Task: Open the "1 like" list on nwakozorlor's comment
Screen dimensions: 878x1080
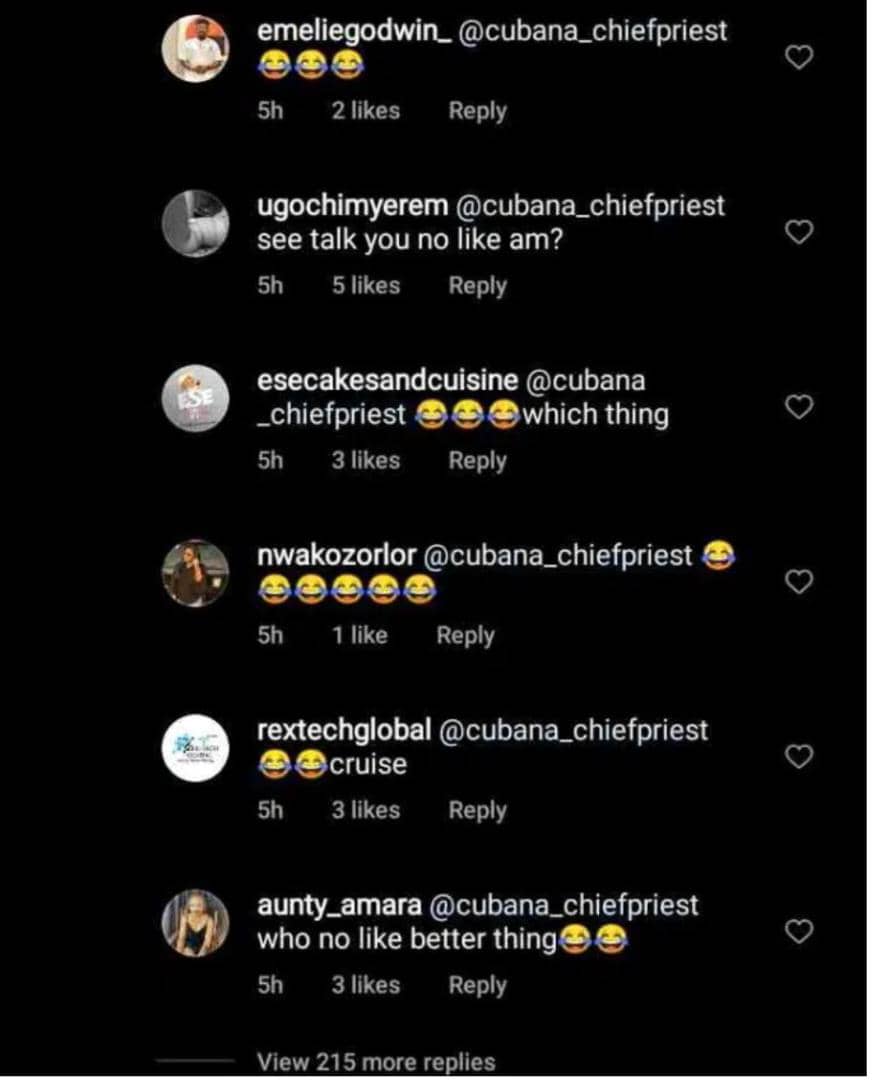Action: pos(359,635)
